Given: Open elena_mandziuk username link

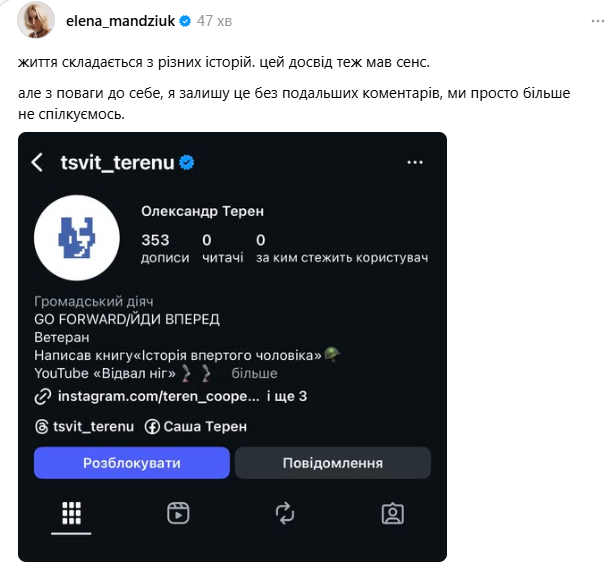Looking at the screenshot, I should (121, 21).
